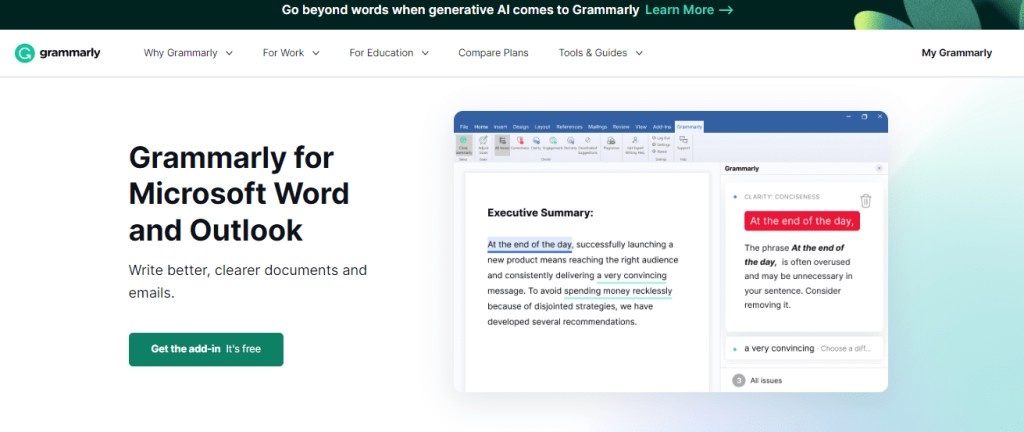The width and height of the screenshot is (1024, 432).
Task: Open the File tab in Word ribbon
Action: tap(464, 127)
